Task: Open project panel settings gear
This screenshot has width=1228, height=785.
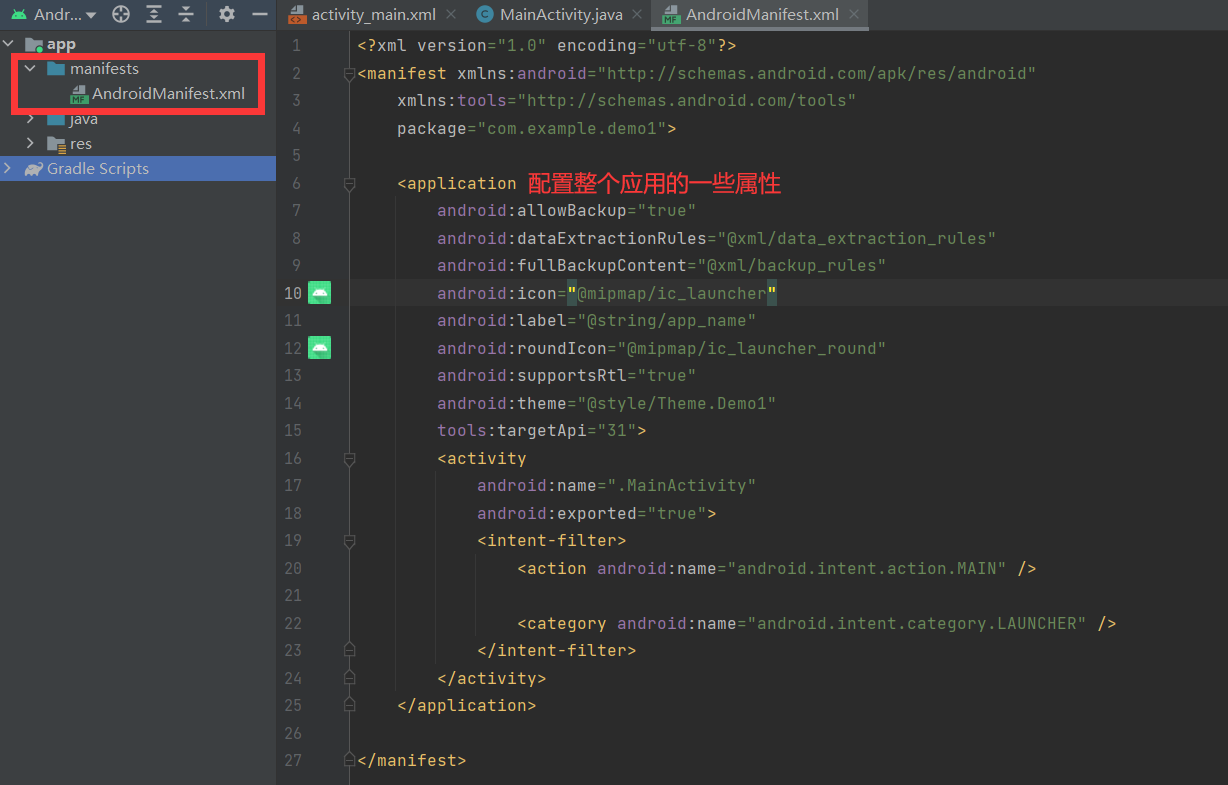Action: click(227, 15)
